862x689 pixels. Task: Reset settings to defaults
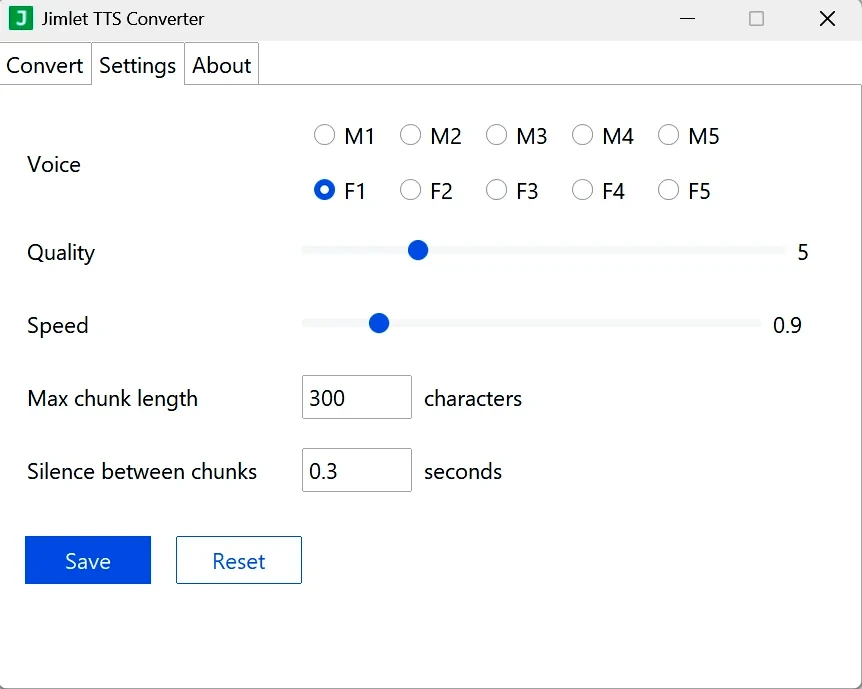pos(238,560)
